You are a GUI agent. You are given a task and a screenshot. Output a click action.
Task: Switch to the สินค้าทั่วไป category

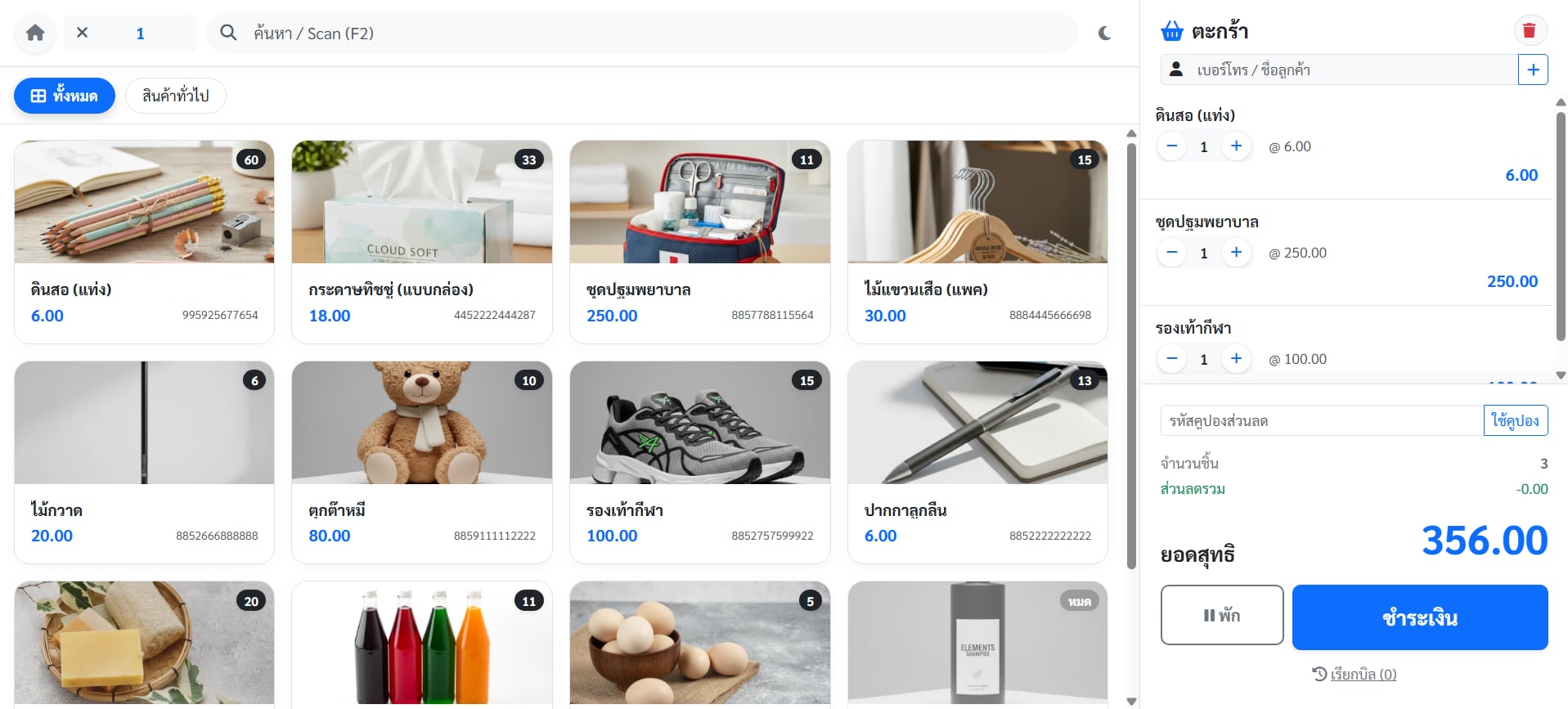[x=175, y=96]
